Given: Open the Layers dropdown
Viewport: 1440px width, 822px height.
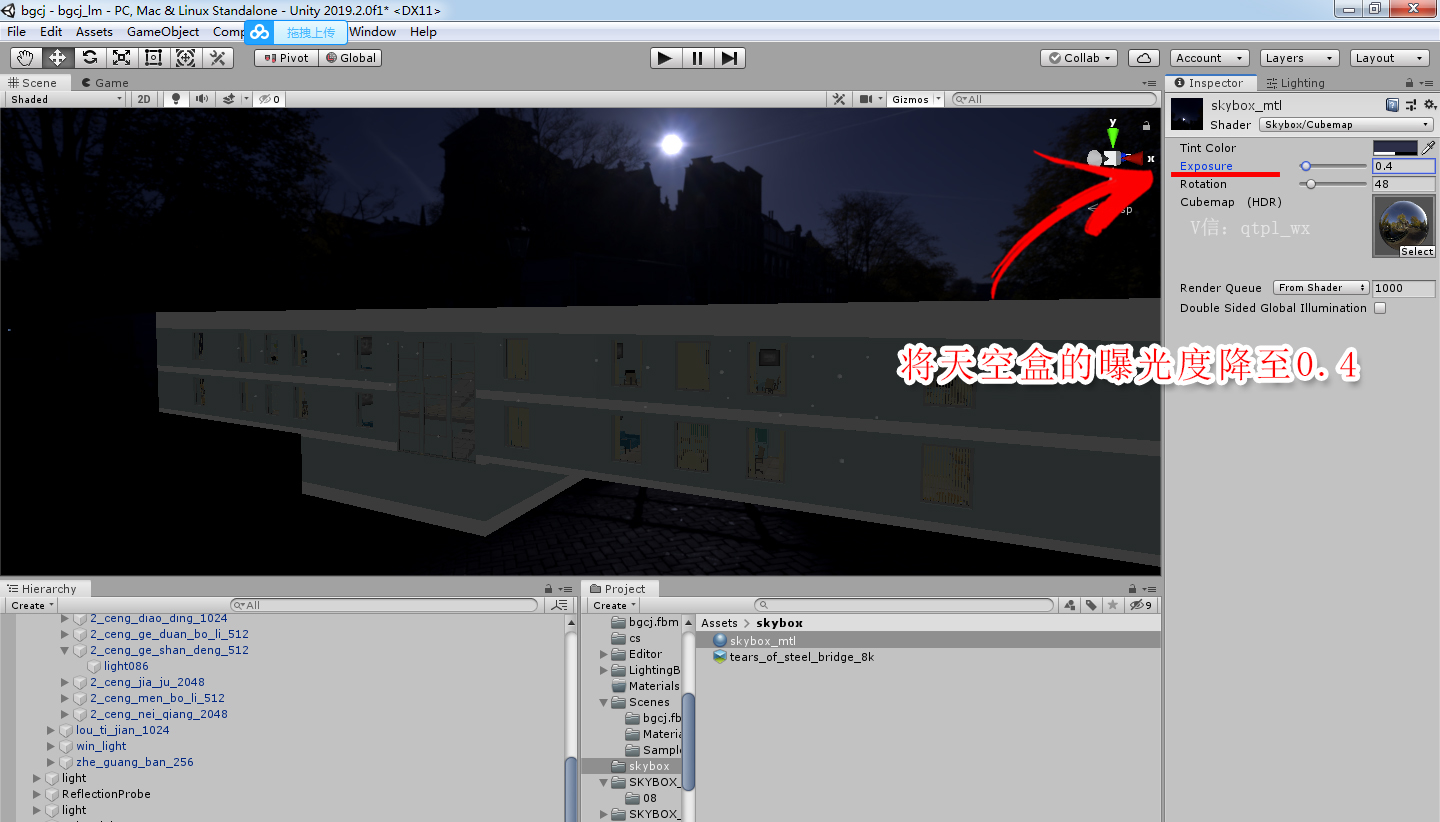Looking at the screenshot, I should [x=1299, y=58].
